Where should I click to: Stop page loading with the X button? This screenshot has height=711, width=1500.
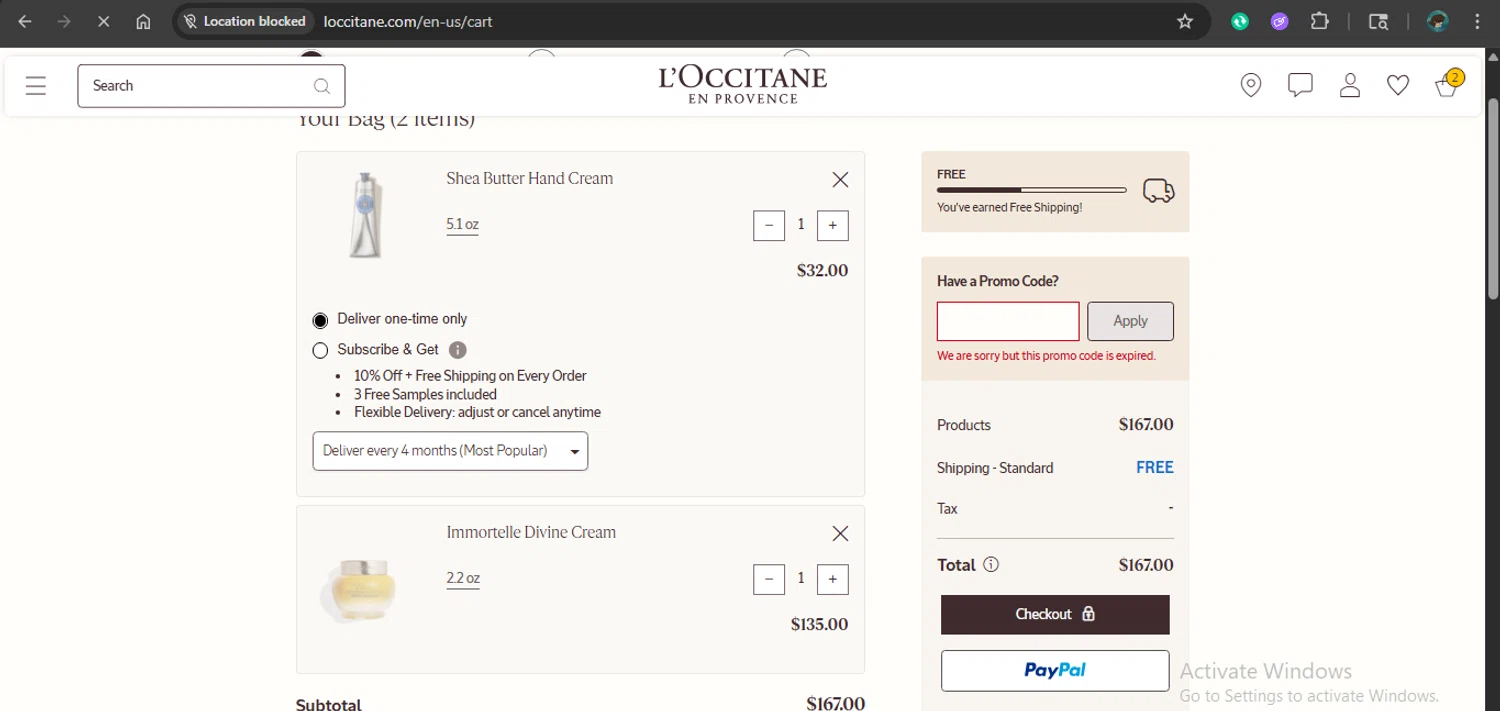103,21
